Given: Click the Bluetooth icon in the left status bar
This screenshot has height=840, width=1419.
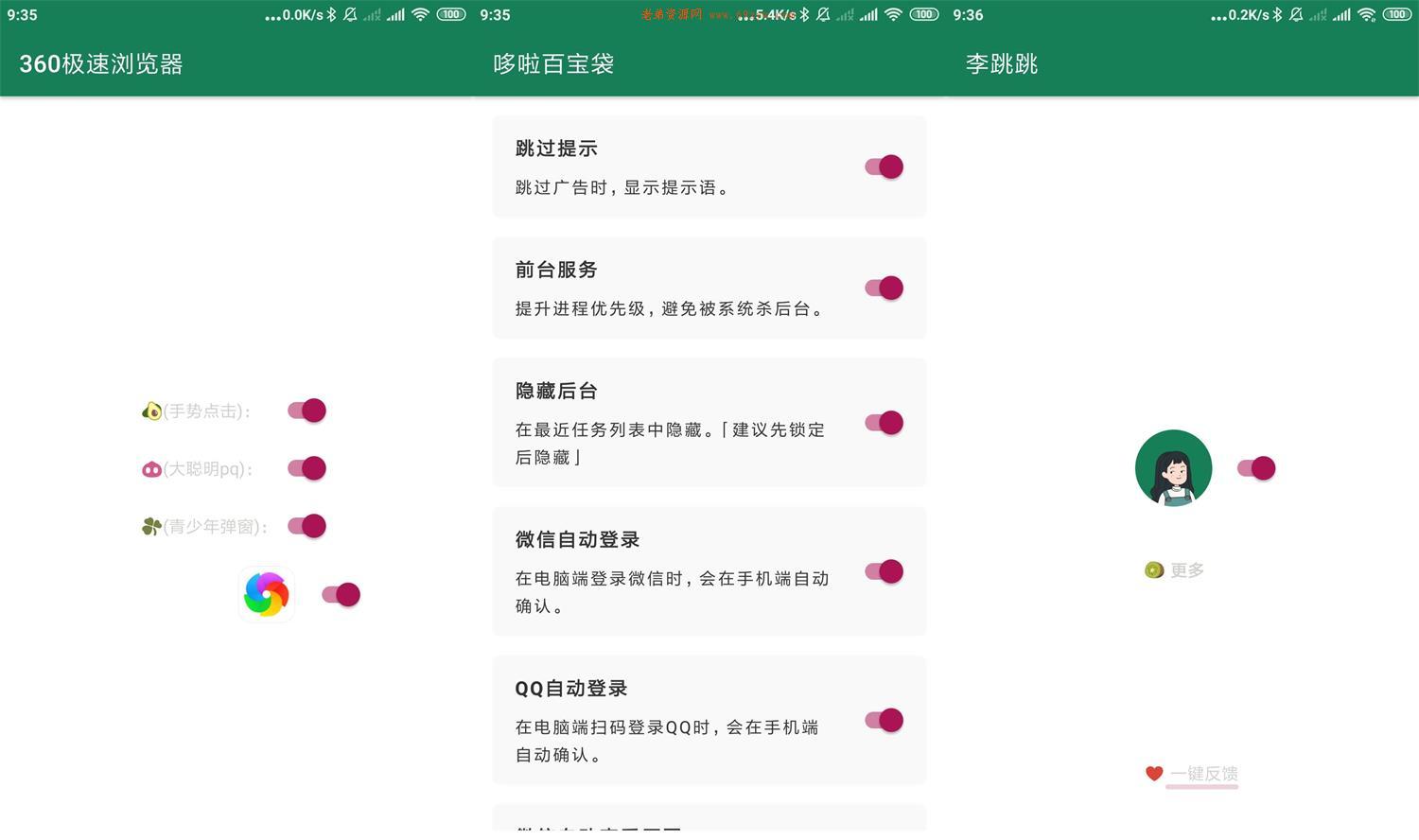Looking at the screenshot, I should [331, 14].
